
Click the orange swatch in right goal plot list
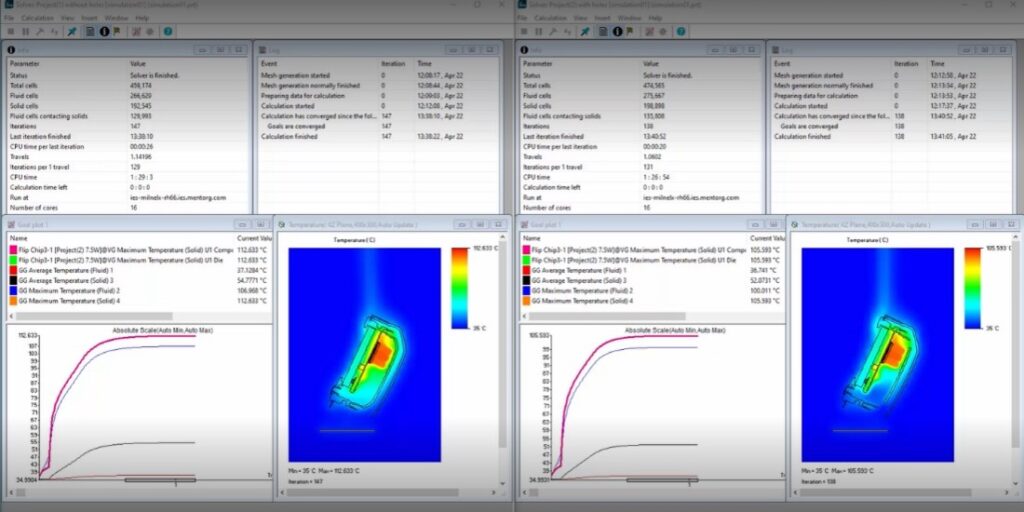pos(525,300)
